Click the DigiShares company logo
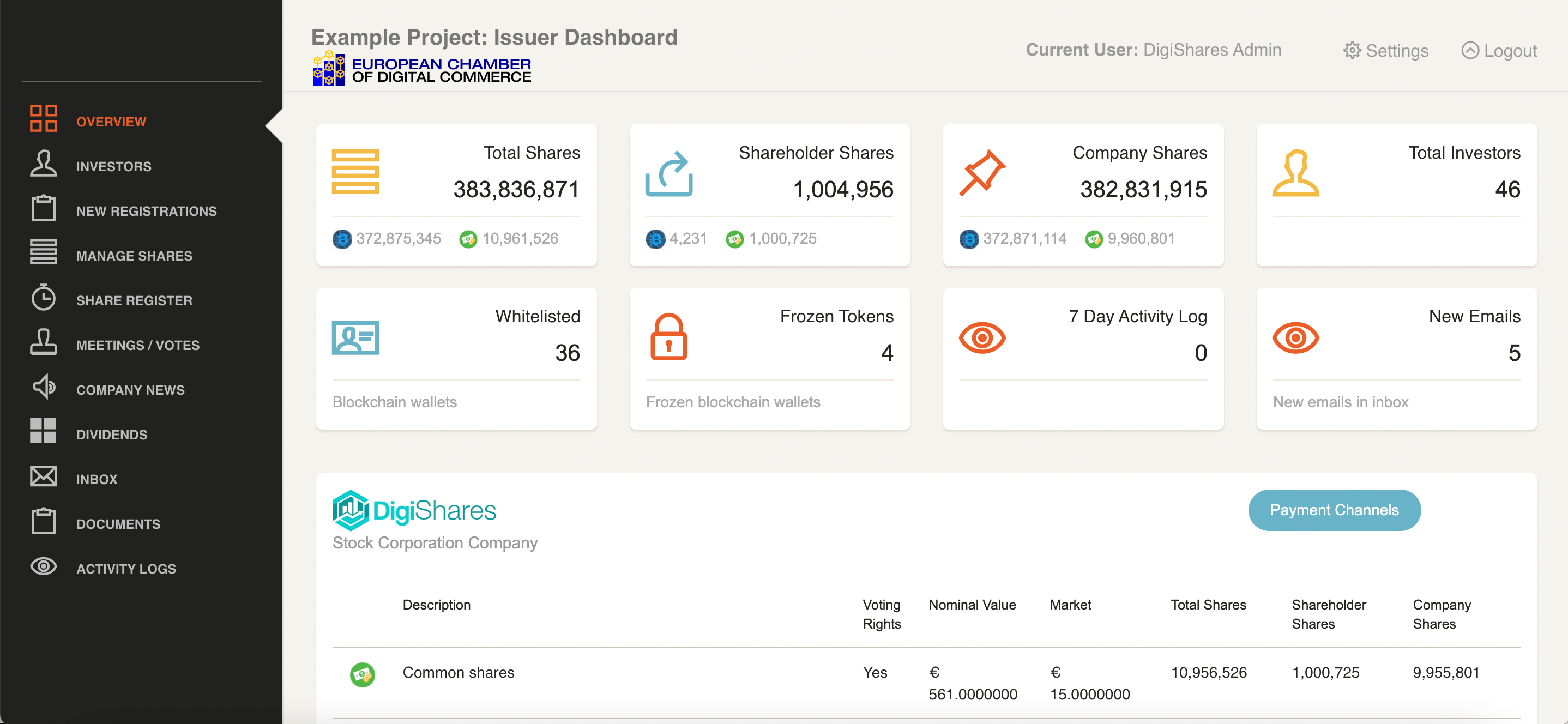The width and height of the screenshot is (1568, 724). pyautogui.click(x=414, y=510)
